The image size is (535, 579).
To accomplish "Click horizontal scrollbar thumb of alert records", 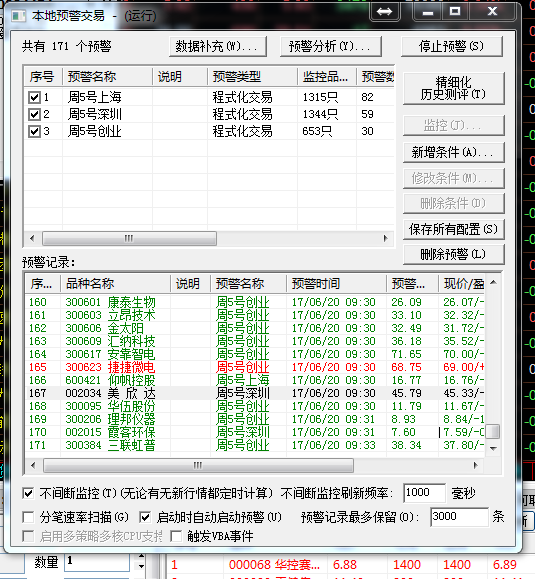I will pos(198,465).
